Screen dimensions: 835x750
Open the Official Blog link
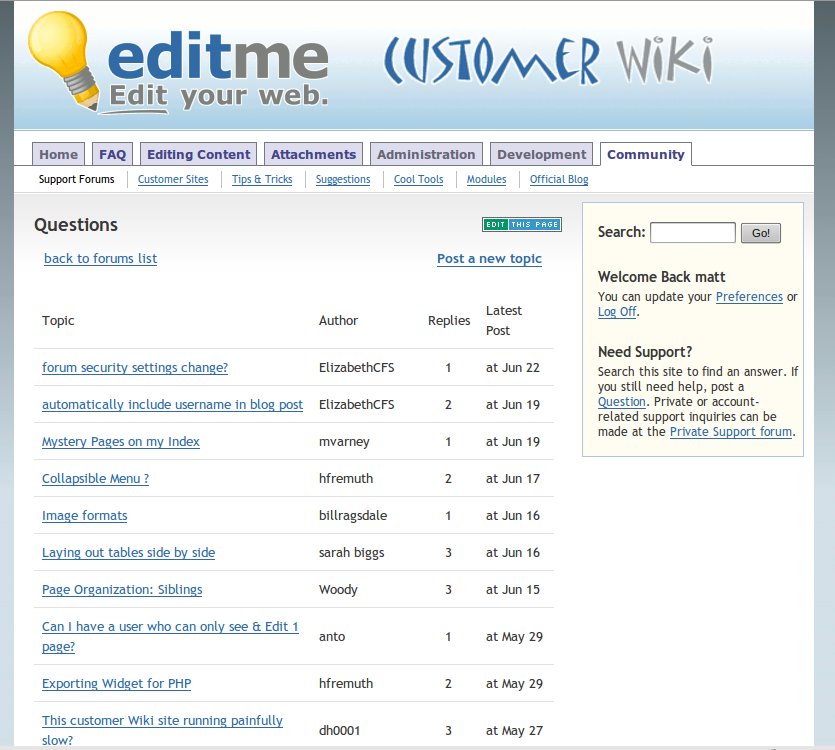pos(559,180)
